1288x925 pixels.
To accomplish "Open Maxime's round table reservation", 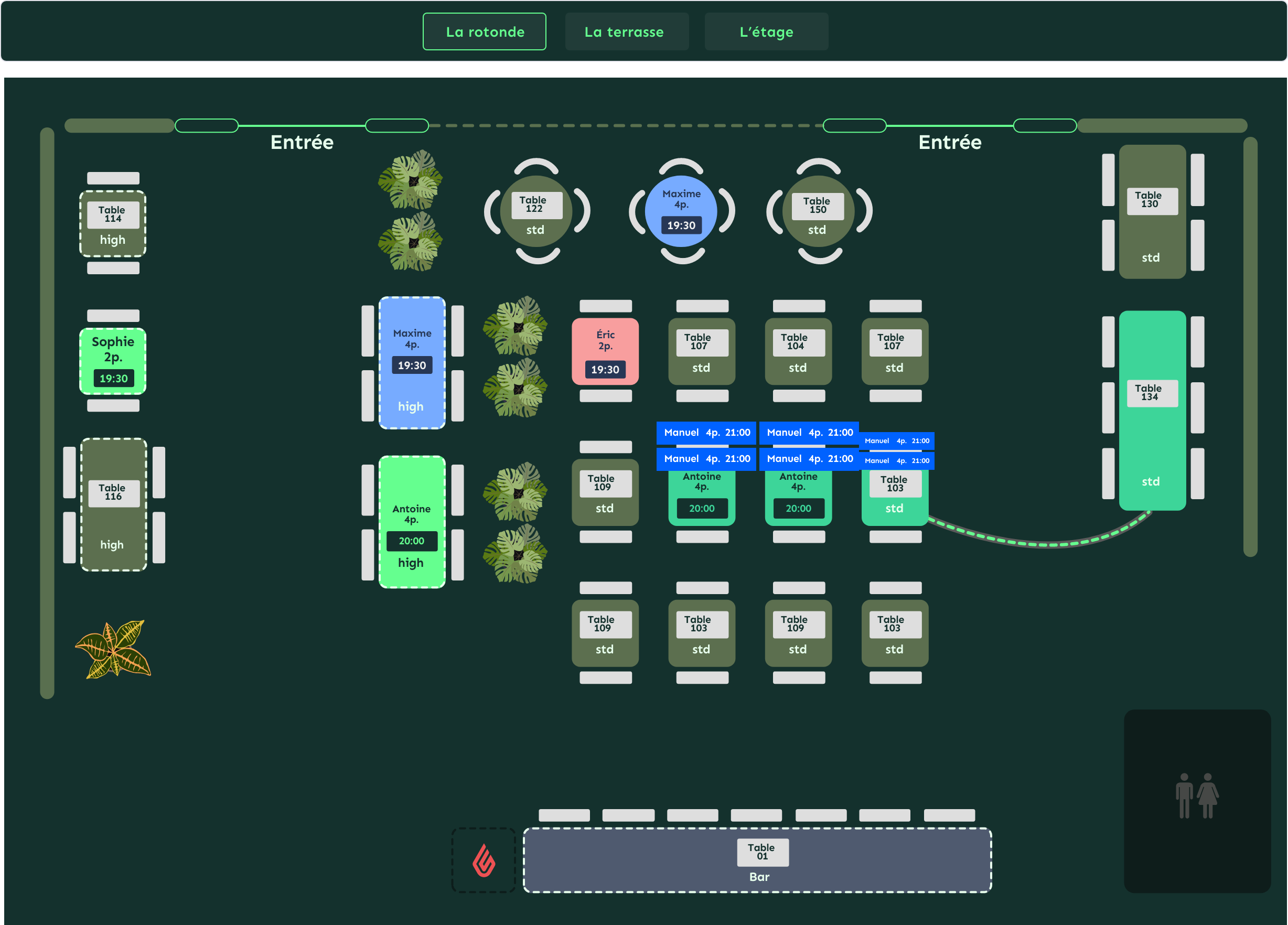I will tap(681, 211).
